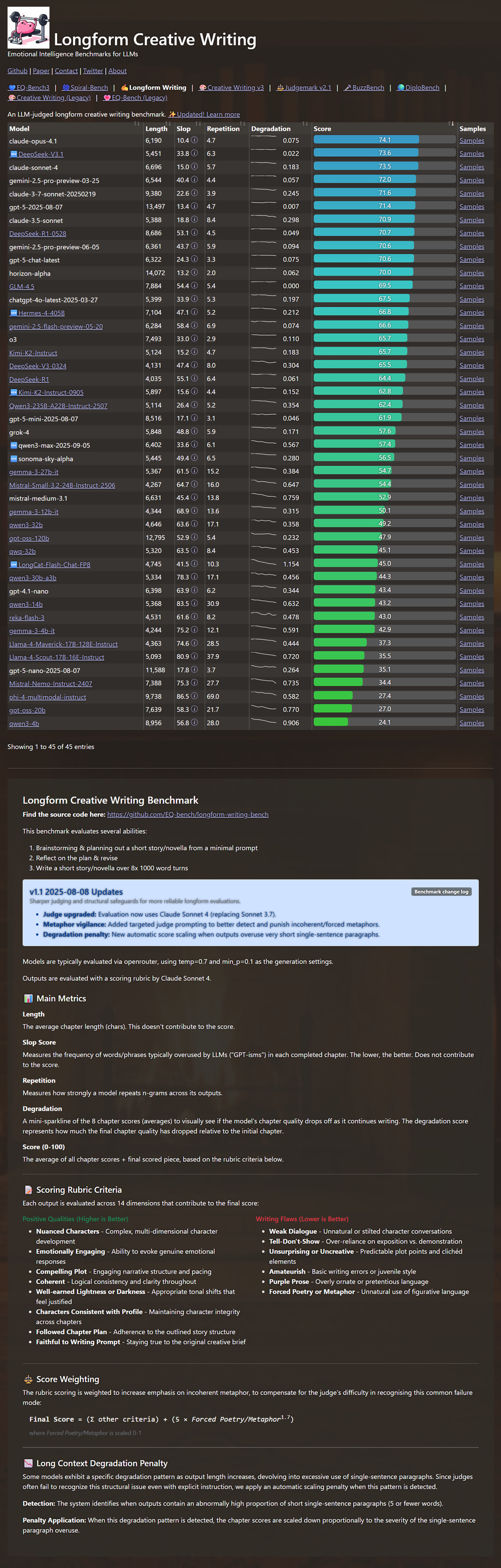
Task: Click the Updated! Learn more link
Action: 204,114
